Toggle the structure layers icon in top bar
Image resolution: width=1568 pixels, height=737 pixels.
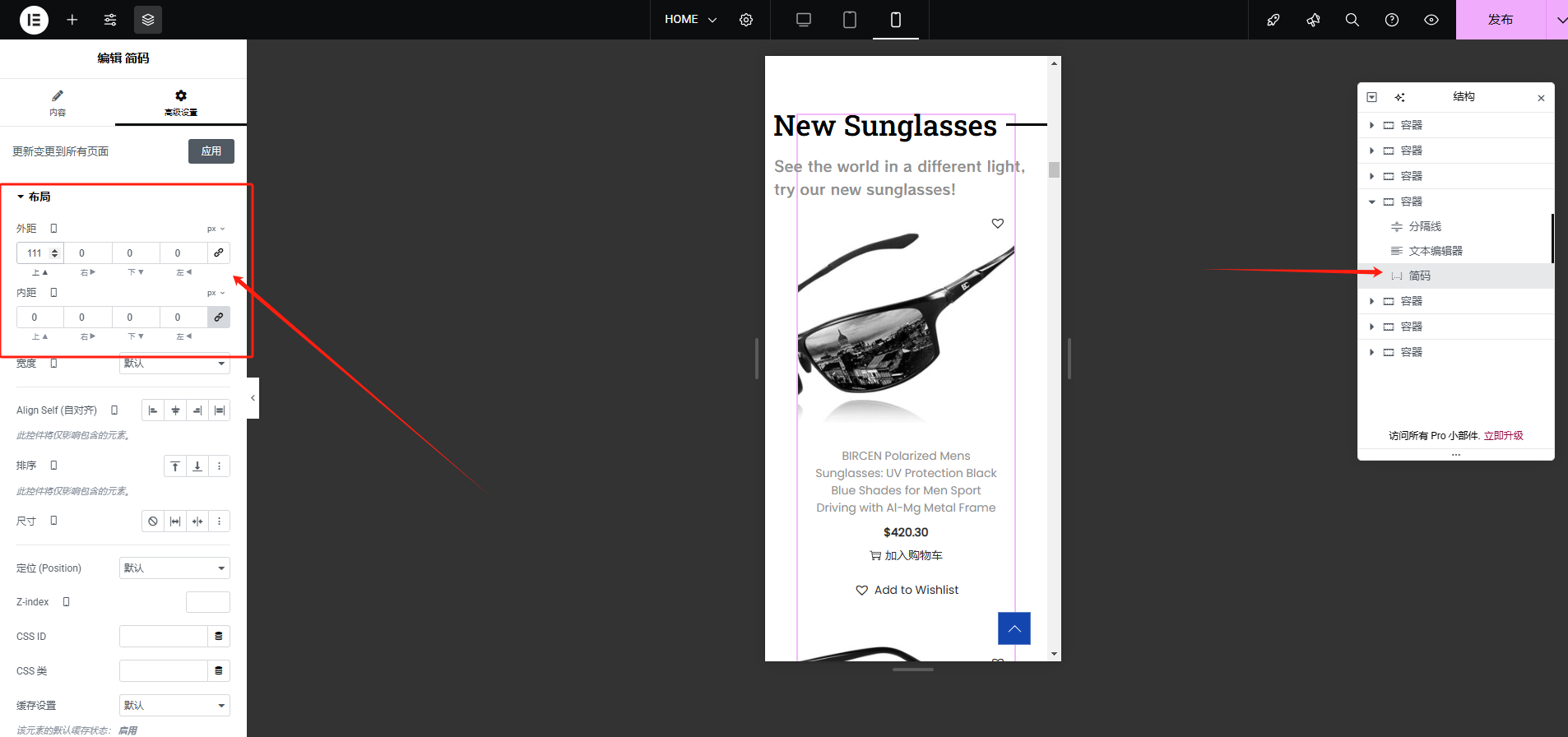[x=148, y=20]
